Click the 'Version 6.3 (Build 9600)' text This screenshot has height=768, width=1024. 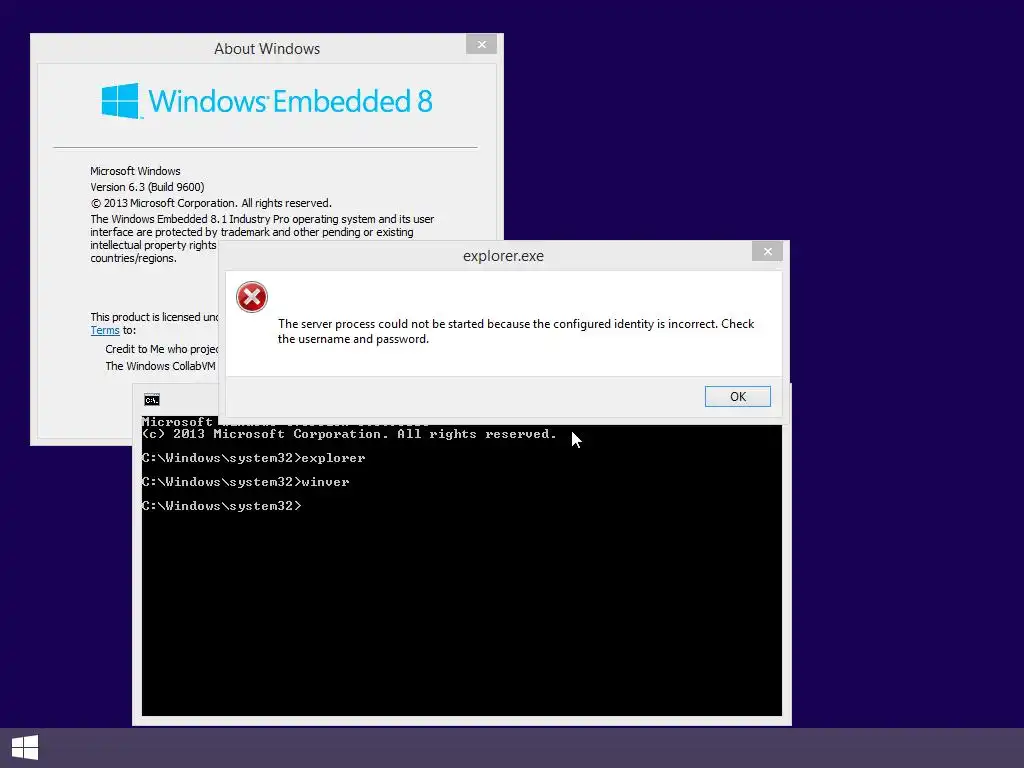(x=147, y=187)
